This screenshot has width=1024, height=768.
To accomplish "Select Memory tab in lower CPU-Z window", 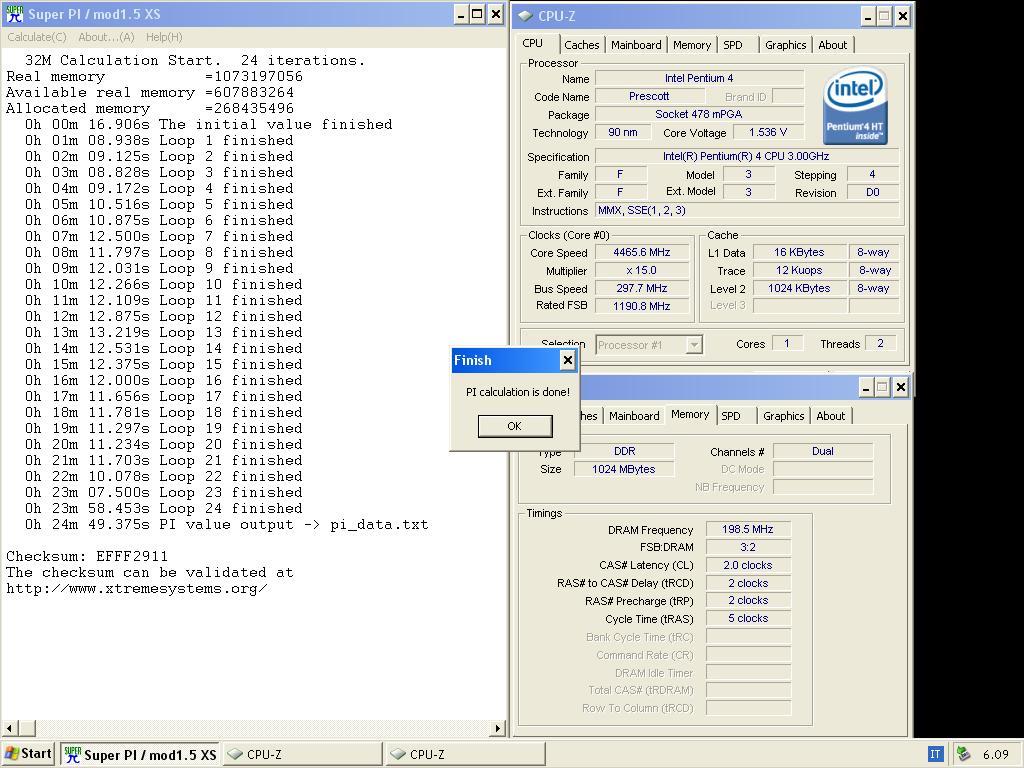I will (690, 415).
